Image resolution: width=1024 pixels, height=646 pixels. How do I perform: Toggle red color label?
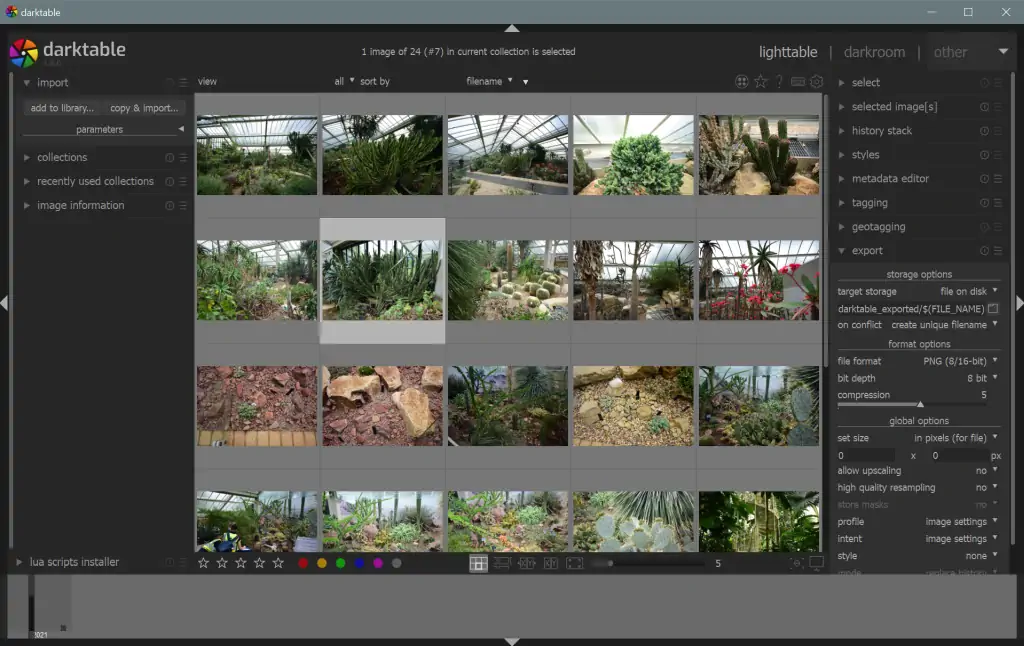pos(303,563)
